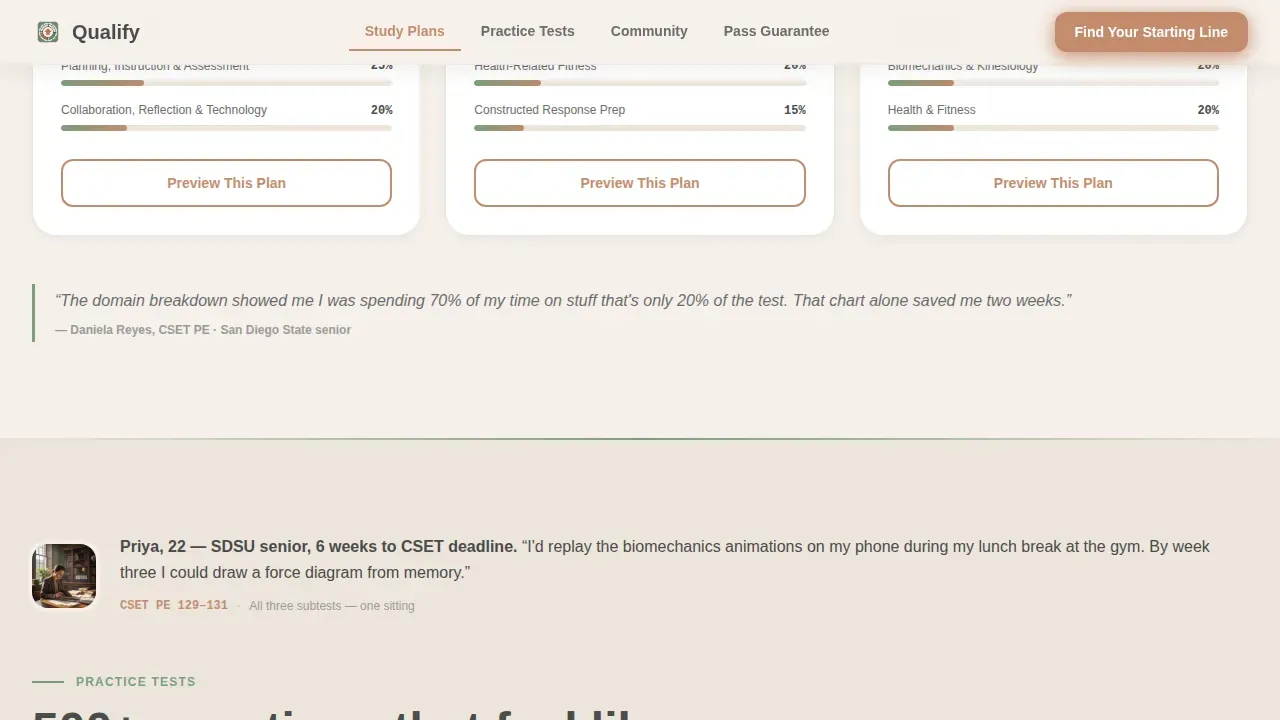Preview the plan with Health & Fitness

click(1053, 183)
